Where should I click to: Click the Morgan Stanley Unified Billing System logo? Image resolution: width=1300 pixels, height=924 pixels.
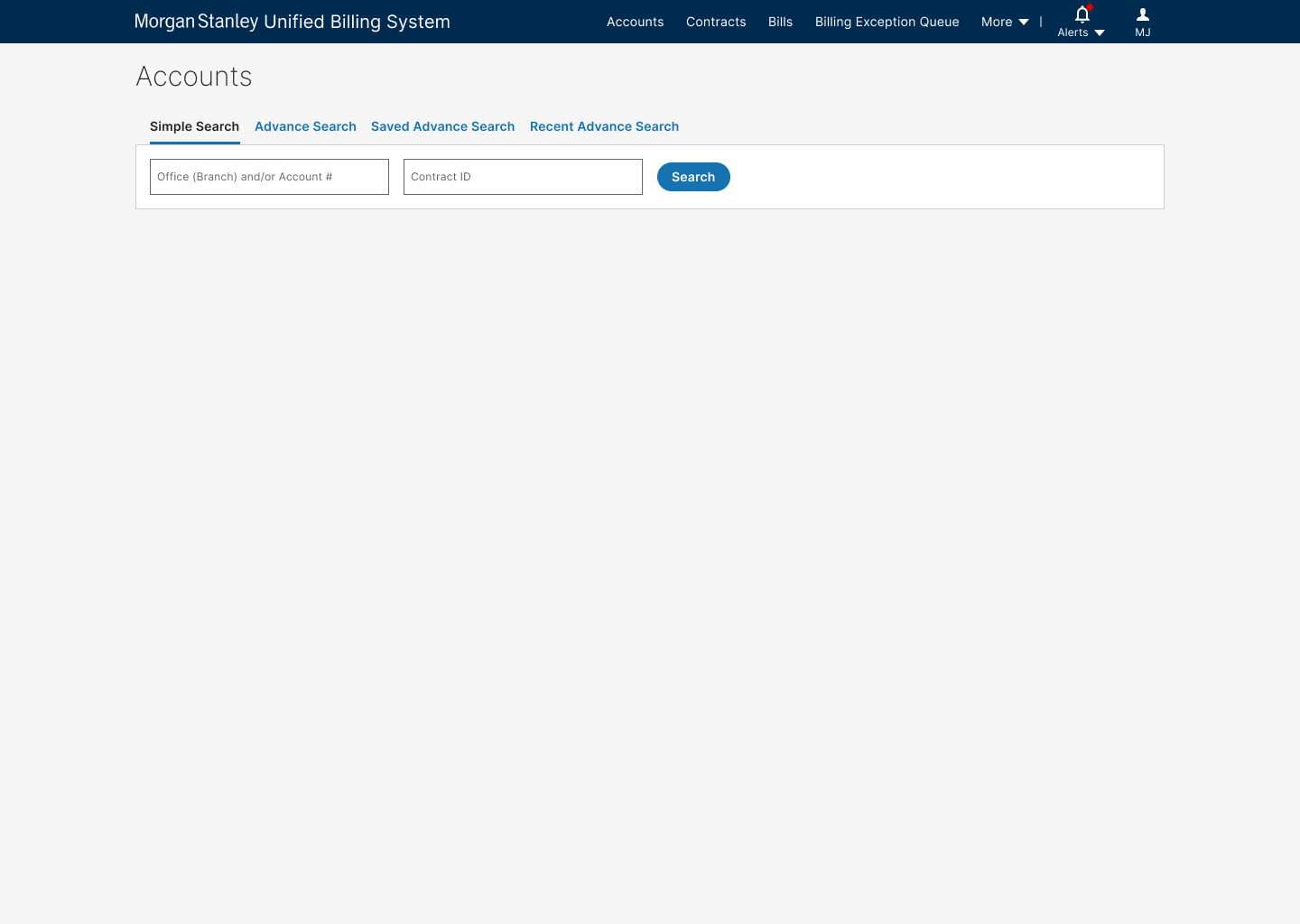(x=292, y=22)
